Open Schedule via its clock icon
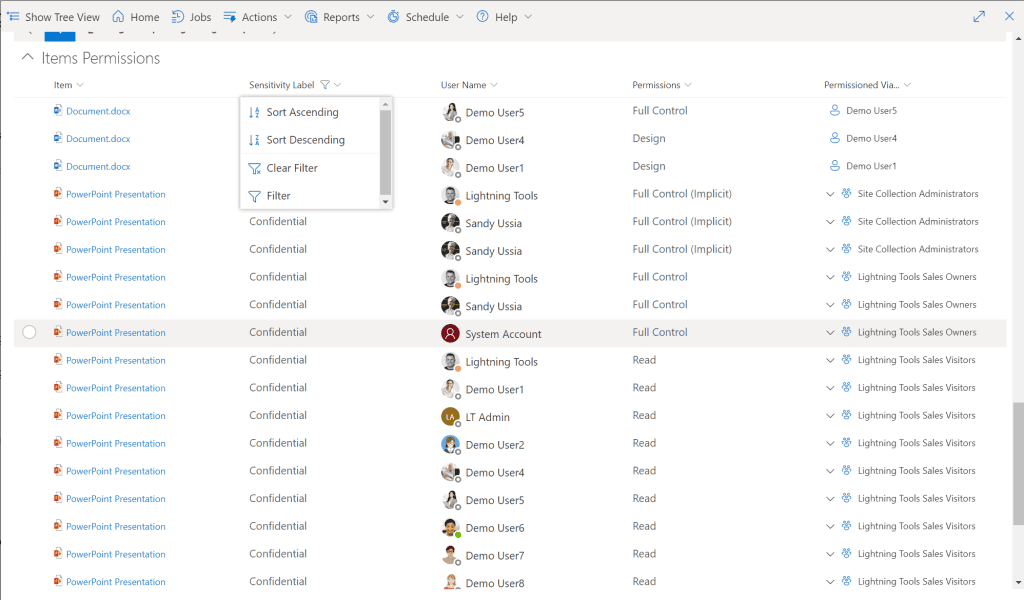Screen dimensions: 1024x600 tap(396, 16)
